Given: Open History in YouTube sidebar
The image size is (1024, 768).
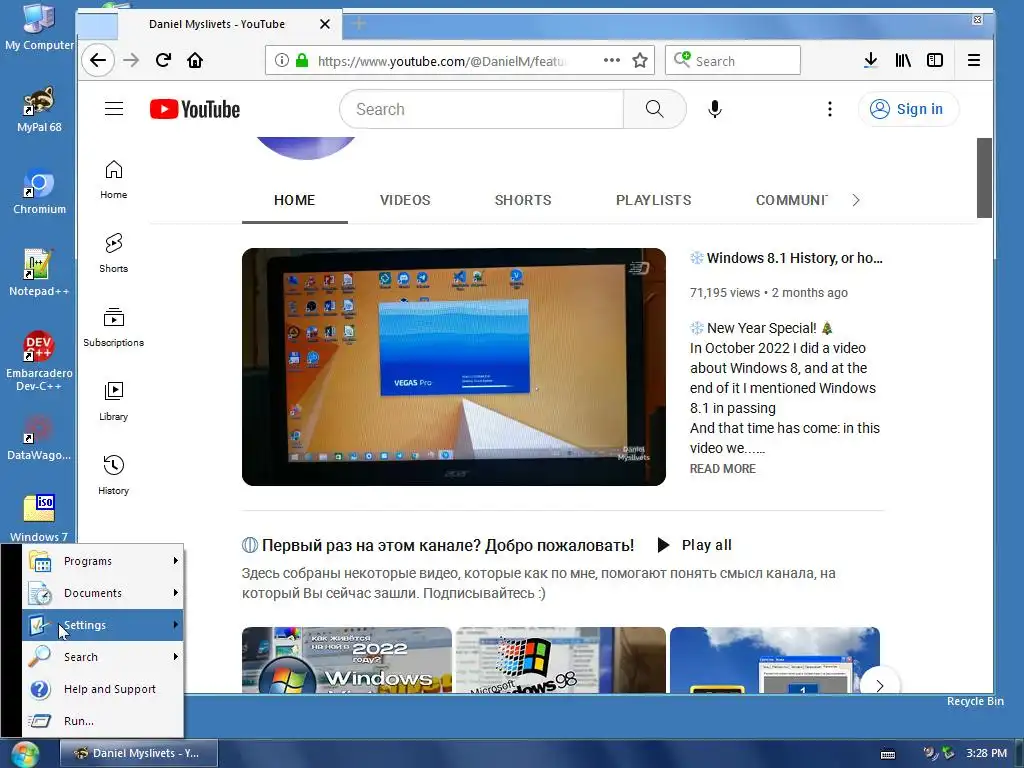Looking at the screenshot, I should click(114, 475).
